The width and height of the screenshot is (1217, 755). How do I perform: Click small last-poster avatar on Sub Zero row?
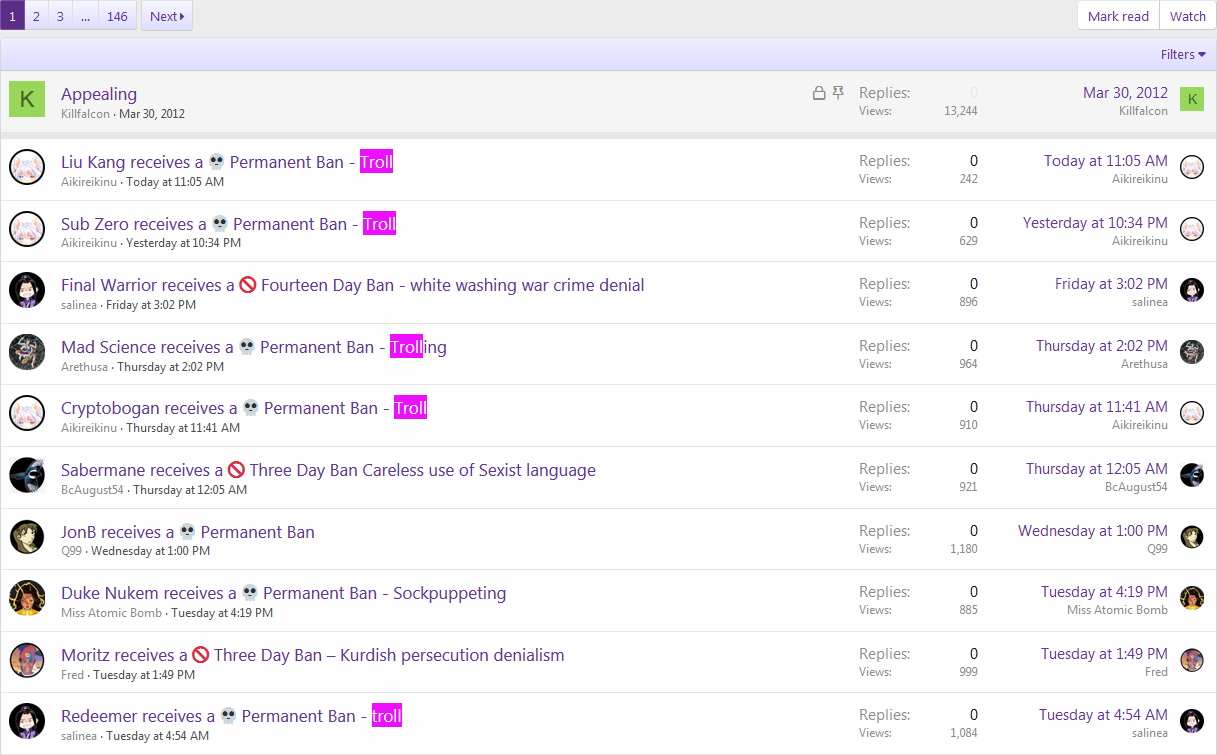click(1192, 229)
